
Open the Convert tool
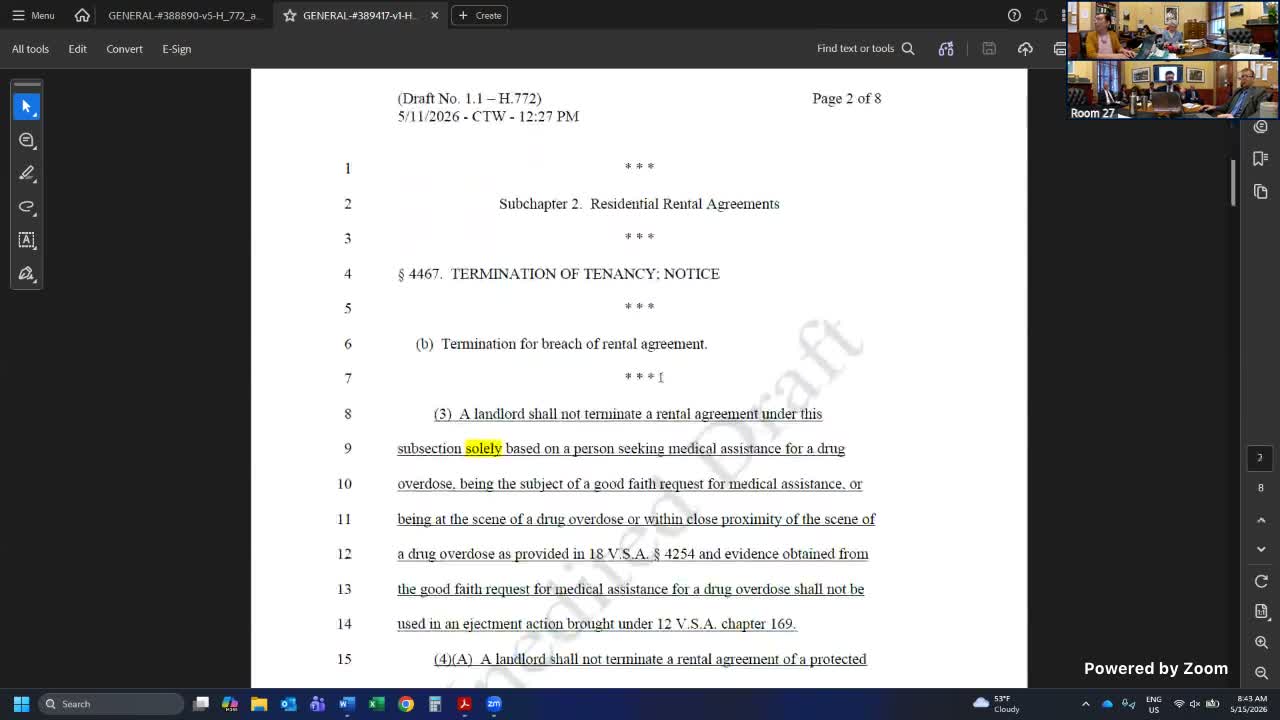tap(124, 48)
